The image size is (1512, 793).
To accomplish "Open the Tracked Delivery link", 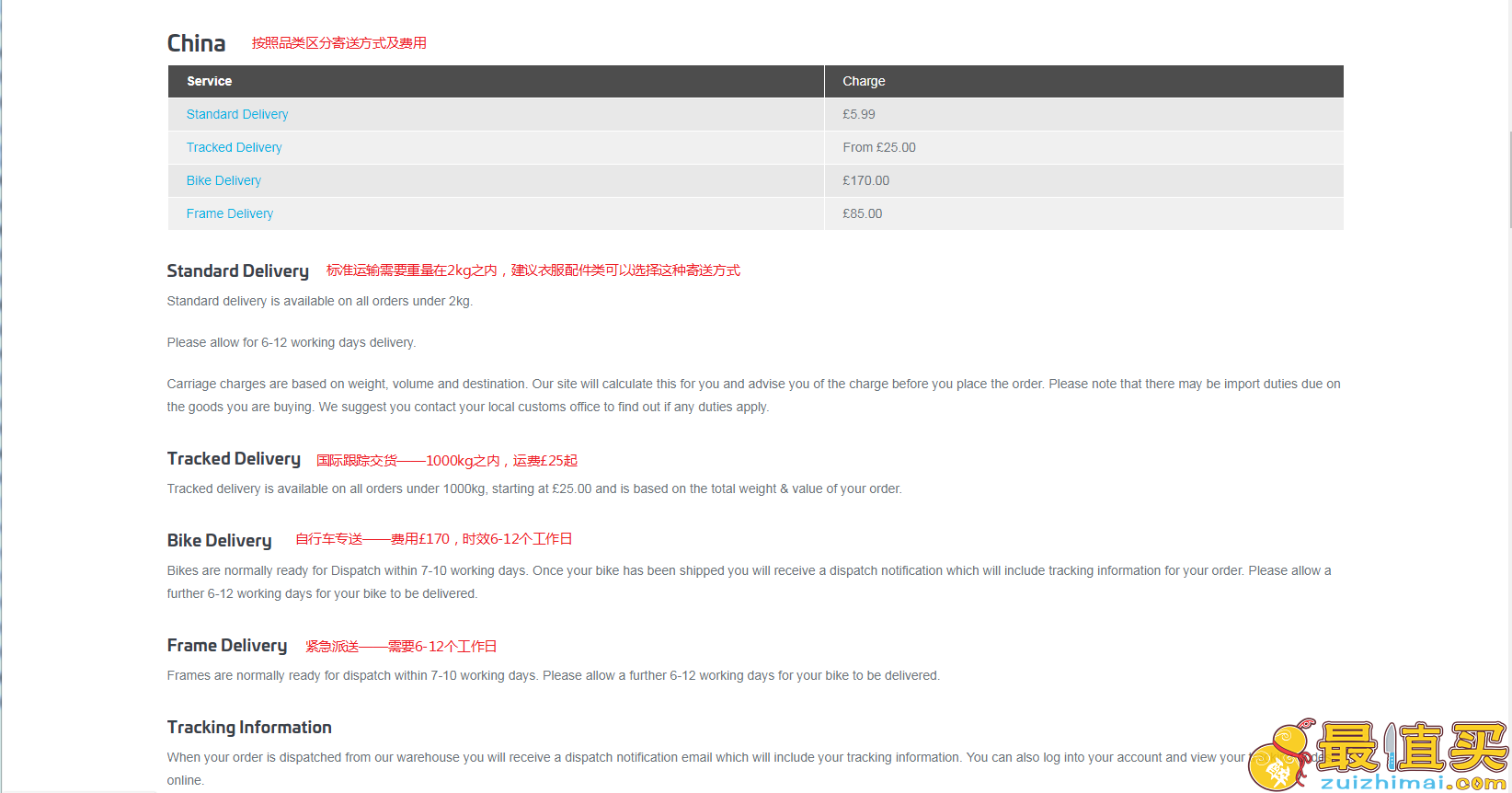I will pos(234,147).
